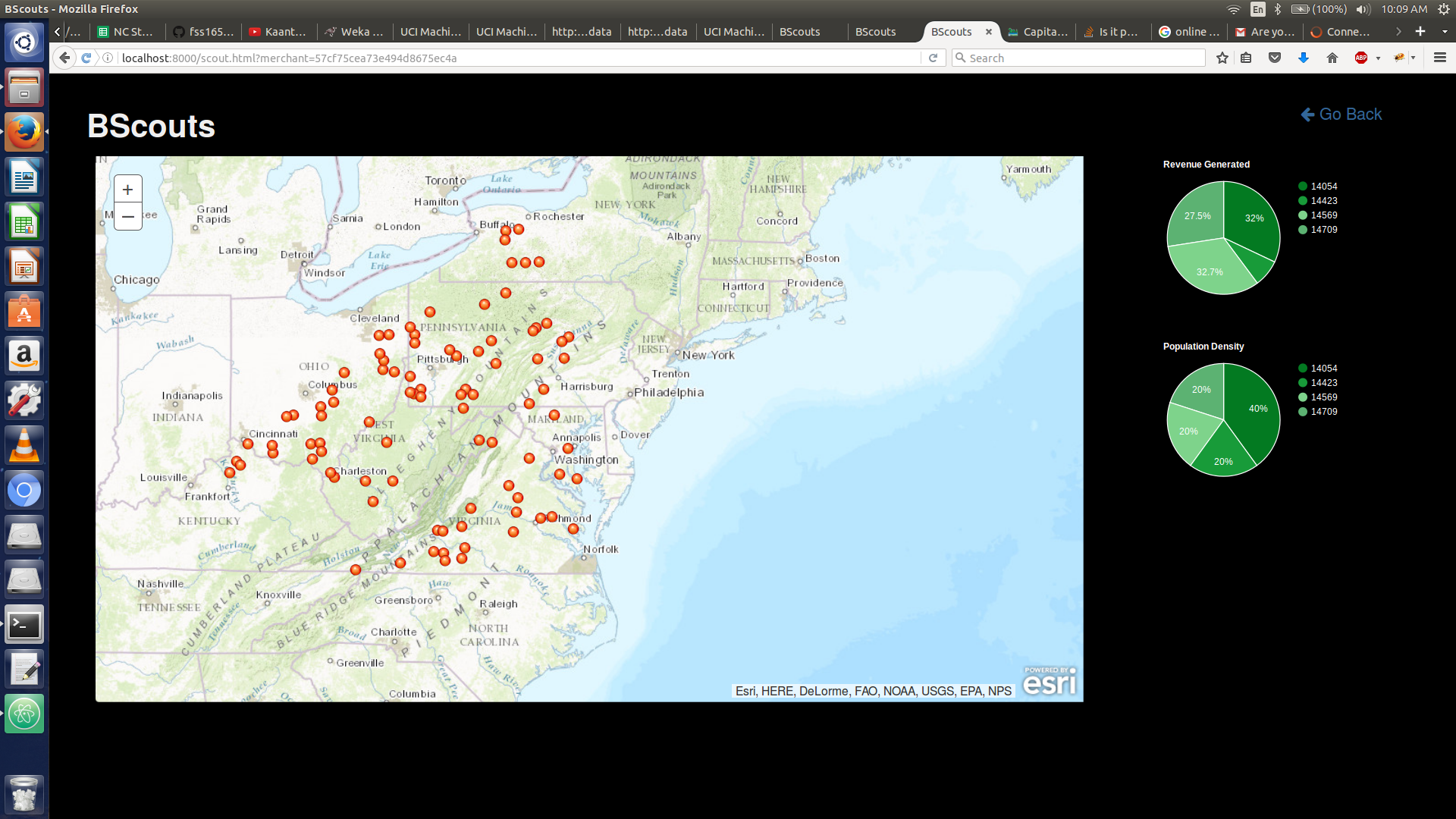Bookmark this page with the star icon
Screen dimensions: 1456x819
click(x=1222, y=58)
